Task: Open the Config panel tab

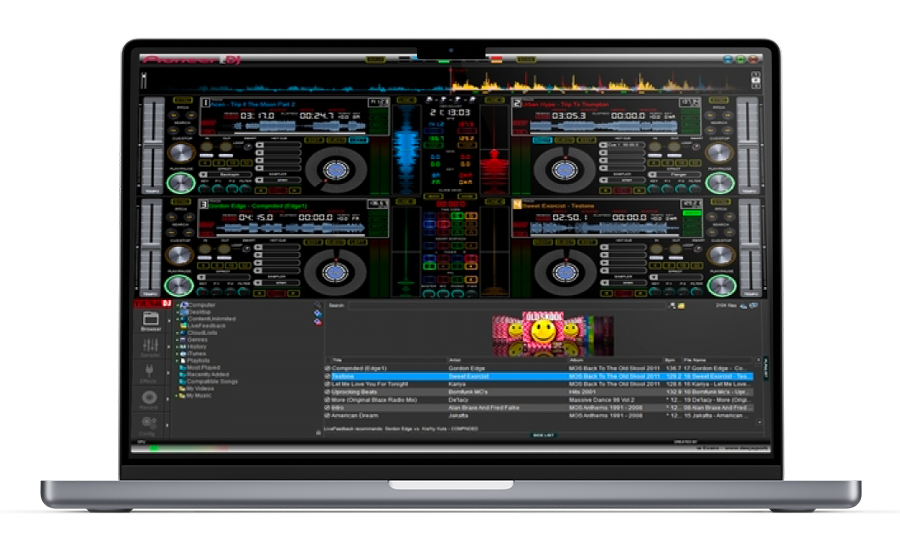Action: [x=148, y=425]
